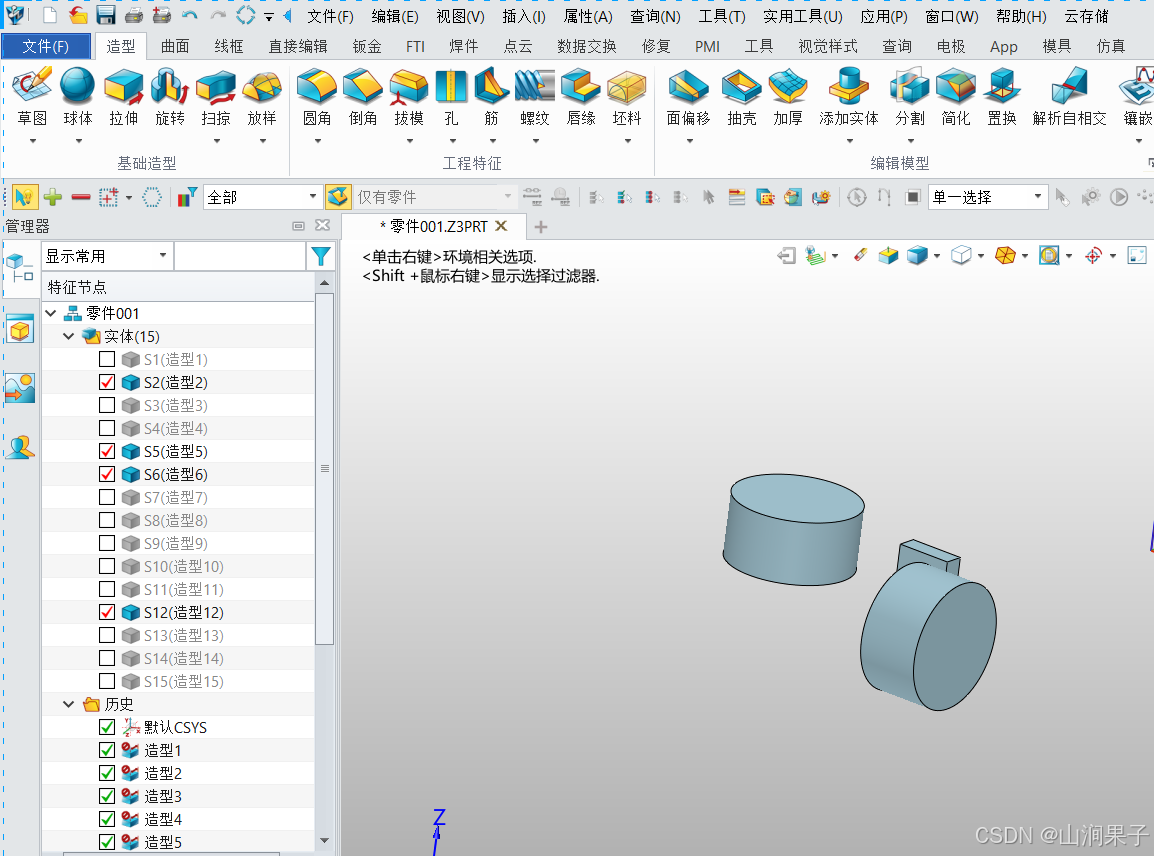Viewport: 1154px width, 856px height.
Task: Select the 筋 rib tool
Action: pyautogui.click(x=492, y=97)
